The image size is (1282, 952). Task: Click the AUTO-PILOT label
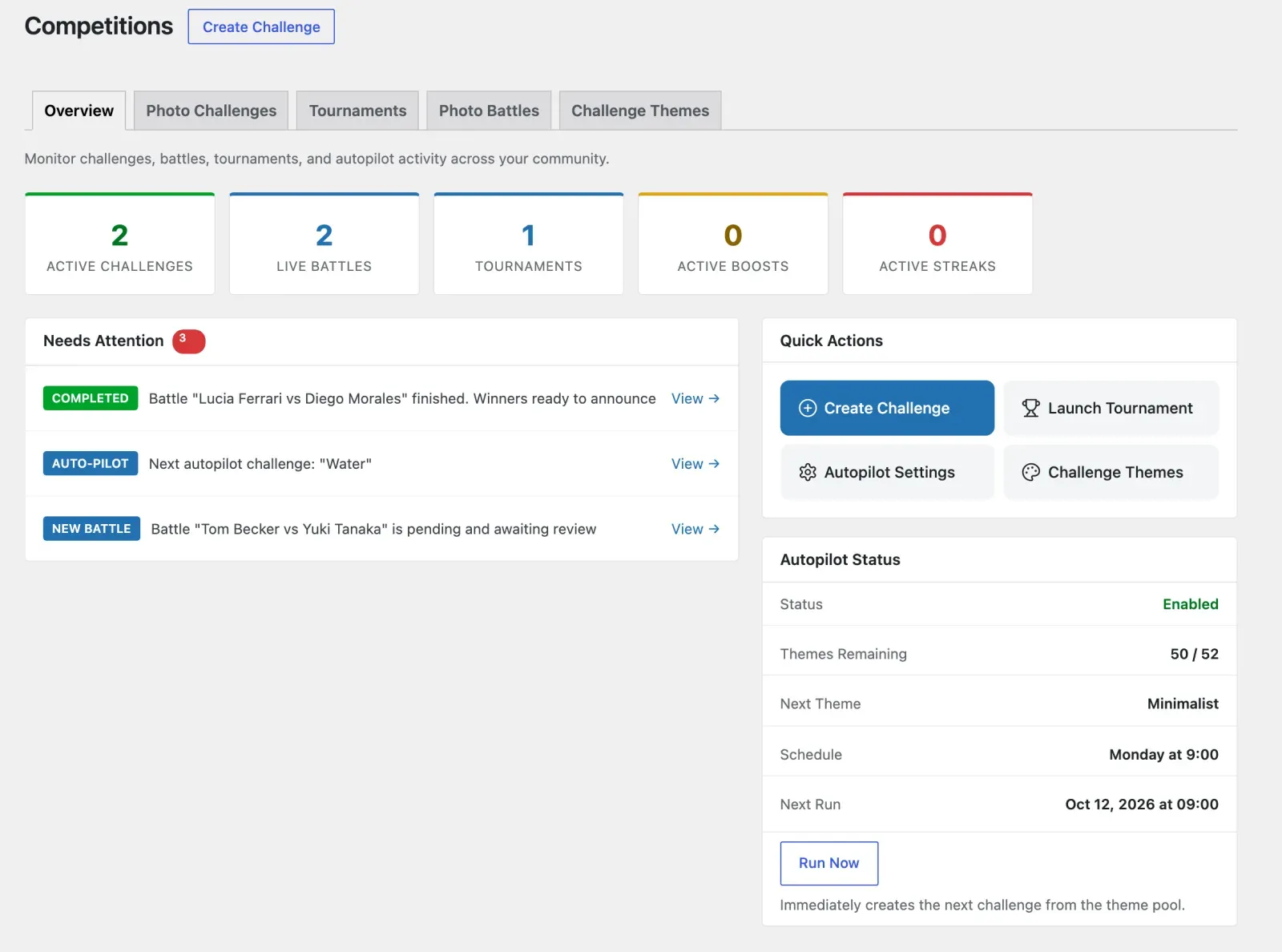point(91,464)
